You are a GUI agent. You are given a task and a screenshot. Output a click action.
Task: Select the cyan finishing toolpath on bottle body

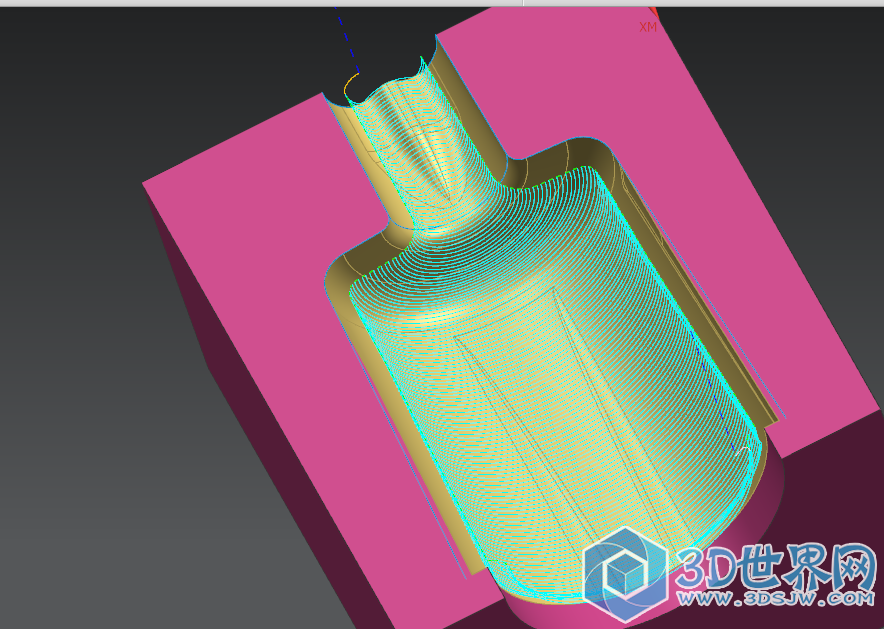pyautogui.click(x=555, y=383)
